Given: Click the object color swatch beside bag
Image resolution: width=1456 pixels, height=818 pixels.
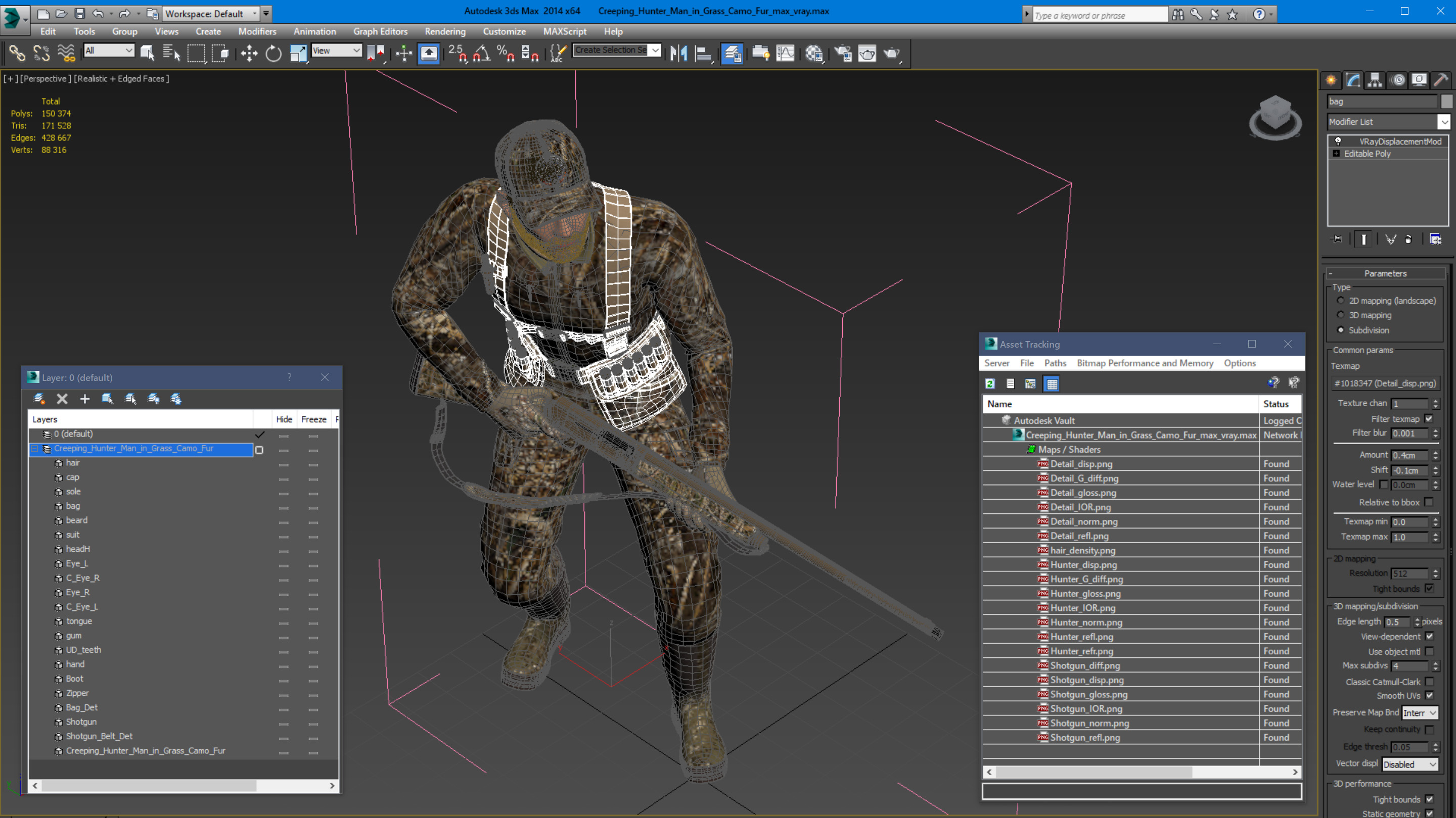Looking at the screenshot, I should coord(1446,101).
